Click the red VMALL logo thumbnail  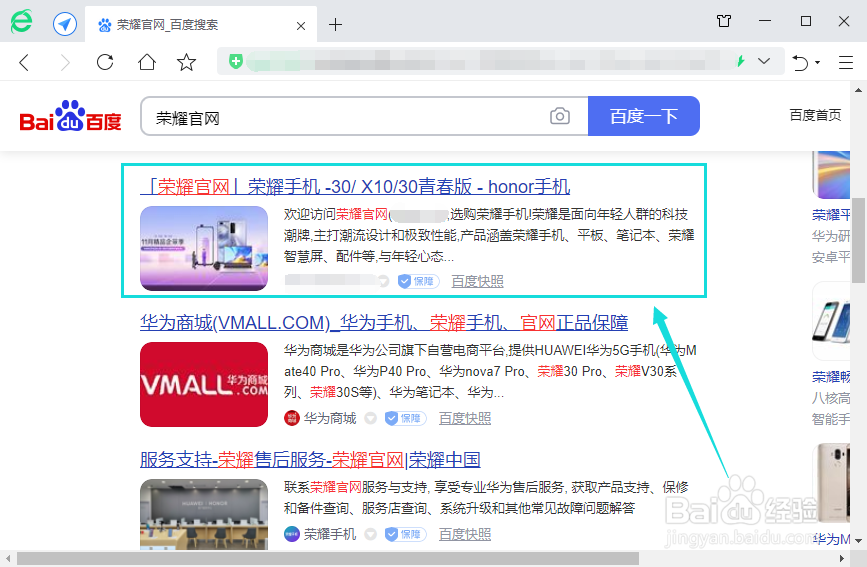204,384
